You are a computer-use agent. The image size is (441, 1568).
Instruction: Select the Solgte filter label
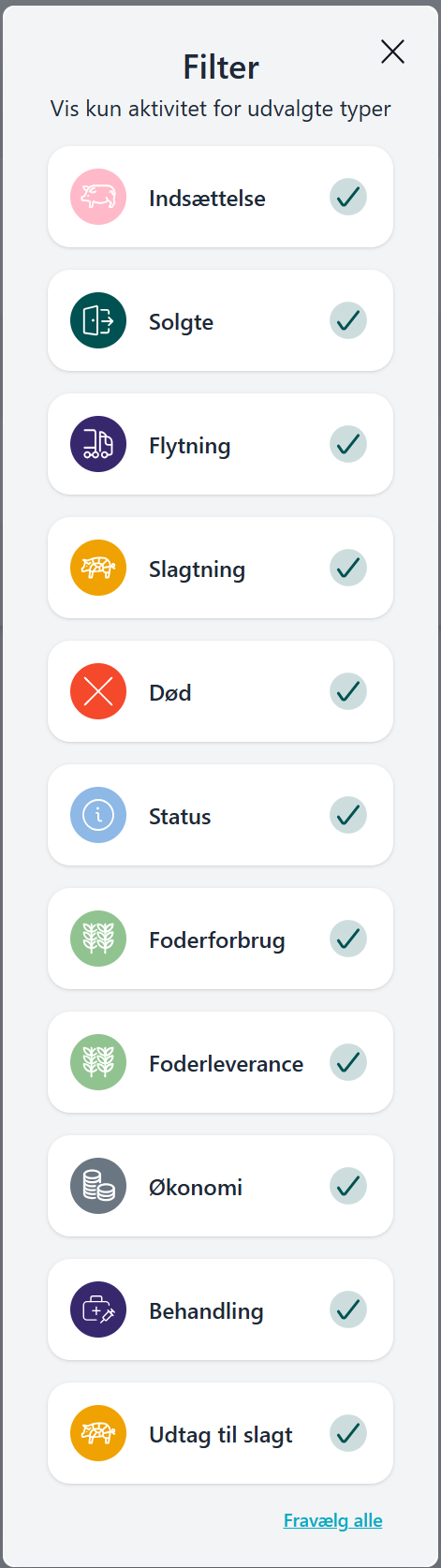point(182,322)
